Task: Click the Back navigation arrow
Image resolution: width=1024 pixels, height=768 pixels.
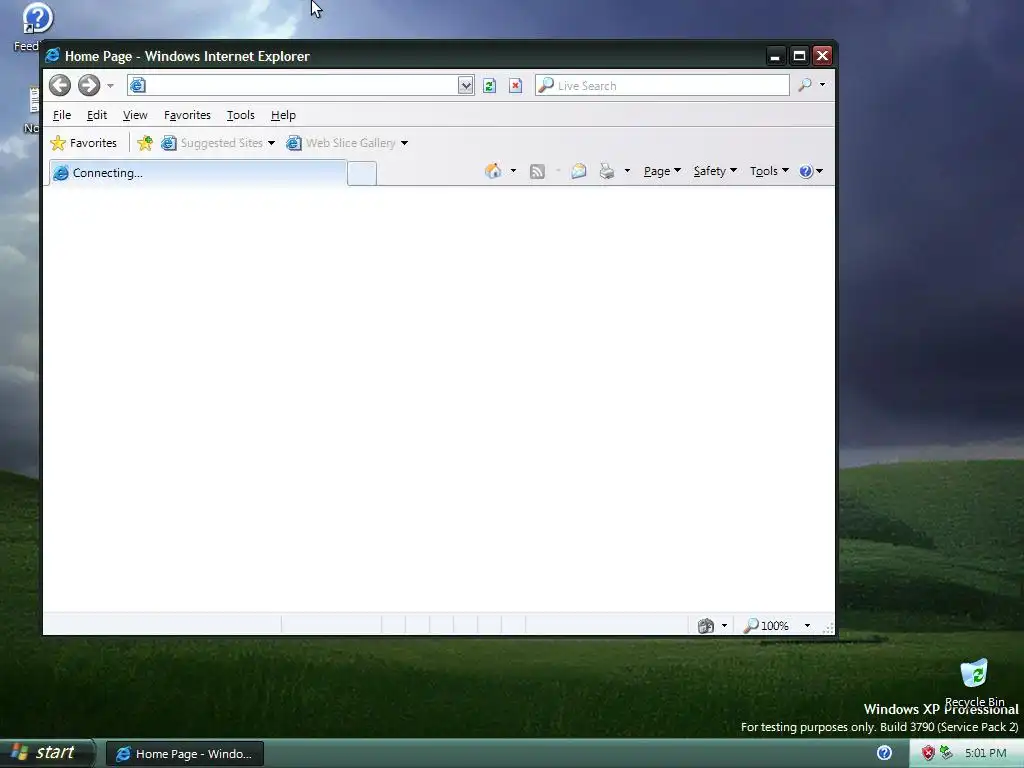Action: (x=59, y=85)
